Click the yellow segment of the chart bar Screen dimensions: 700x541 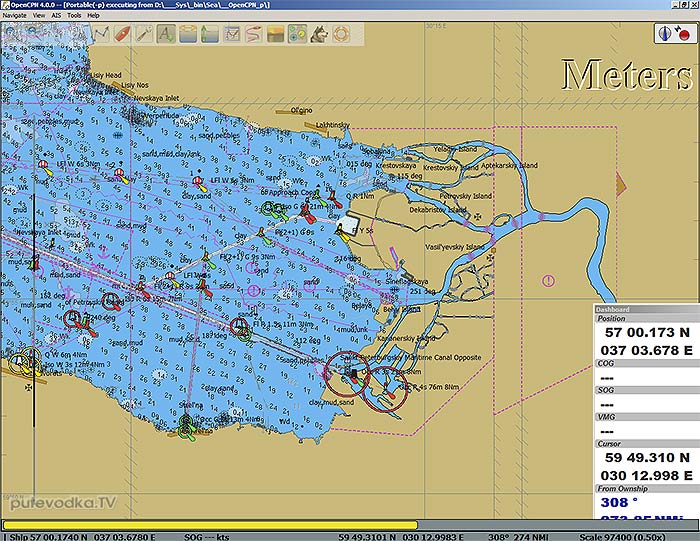(210, 525)
